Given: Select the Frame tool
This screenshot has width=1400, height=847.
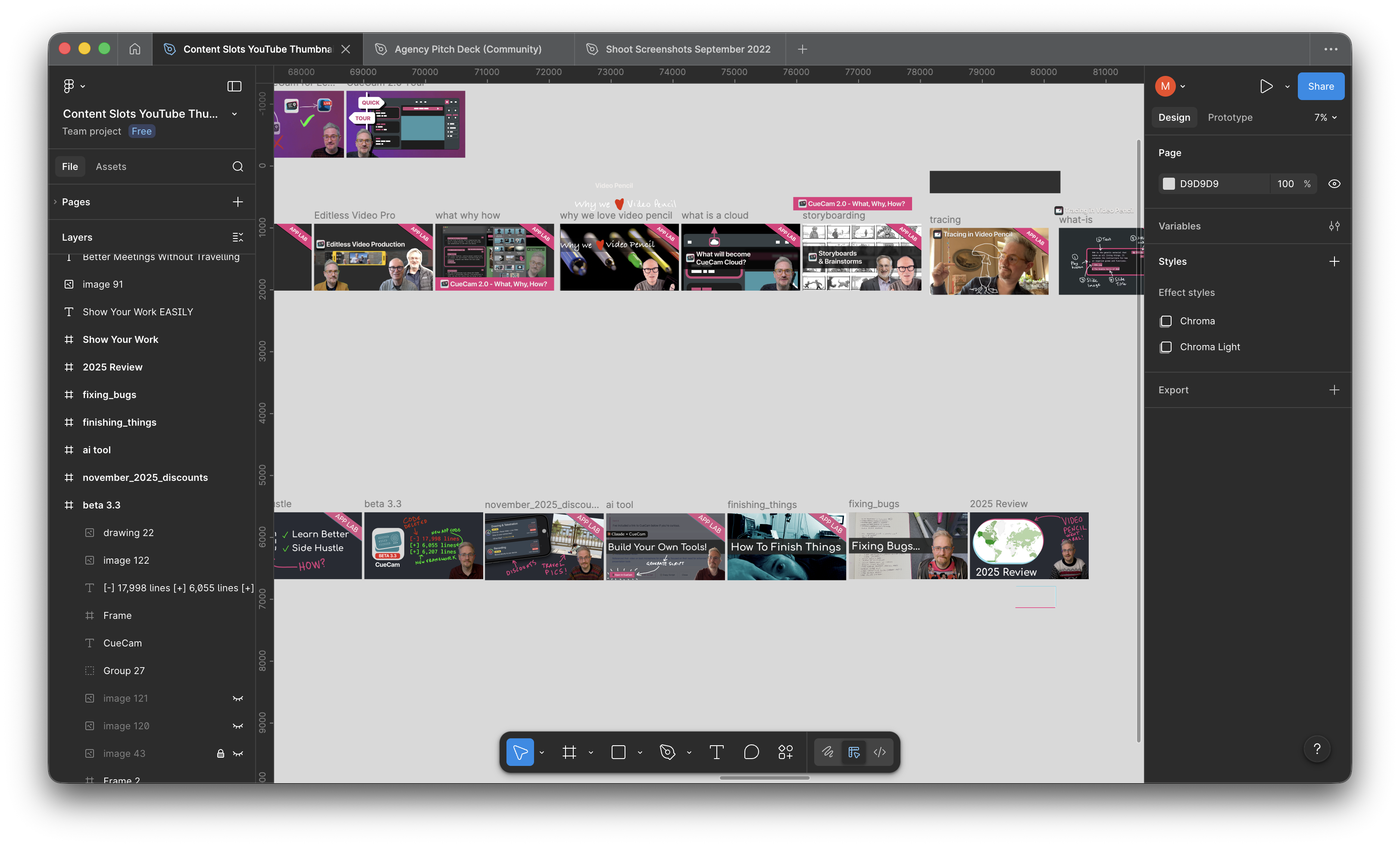Looking at the screenshot, I should pyautogui.click(x=569, y=752).
